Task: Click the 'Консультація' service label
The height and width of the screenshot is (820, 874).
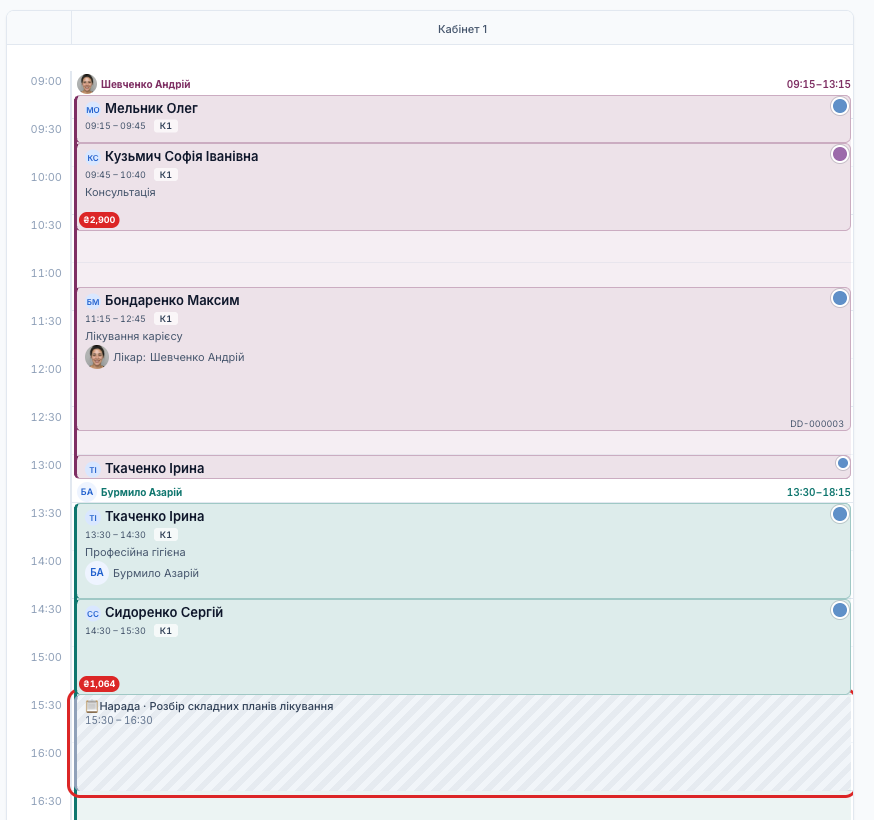Action: tap(120, 192)
